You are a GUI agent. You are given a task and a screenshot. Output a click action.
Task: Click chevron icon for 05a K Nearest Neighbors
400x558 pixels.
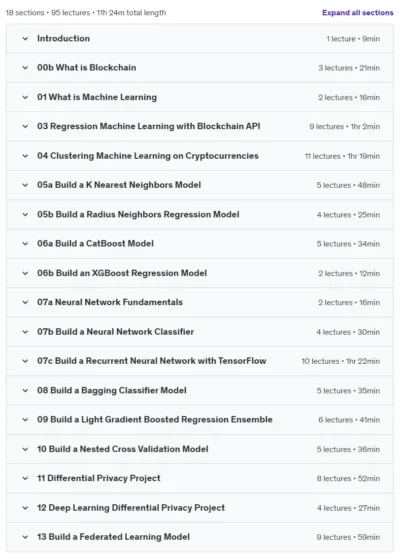[x=25, y=185]
